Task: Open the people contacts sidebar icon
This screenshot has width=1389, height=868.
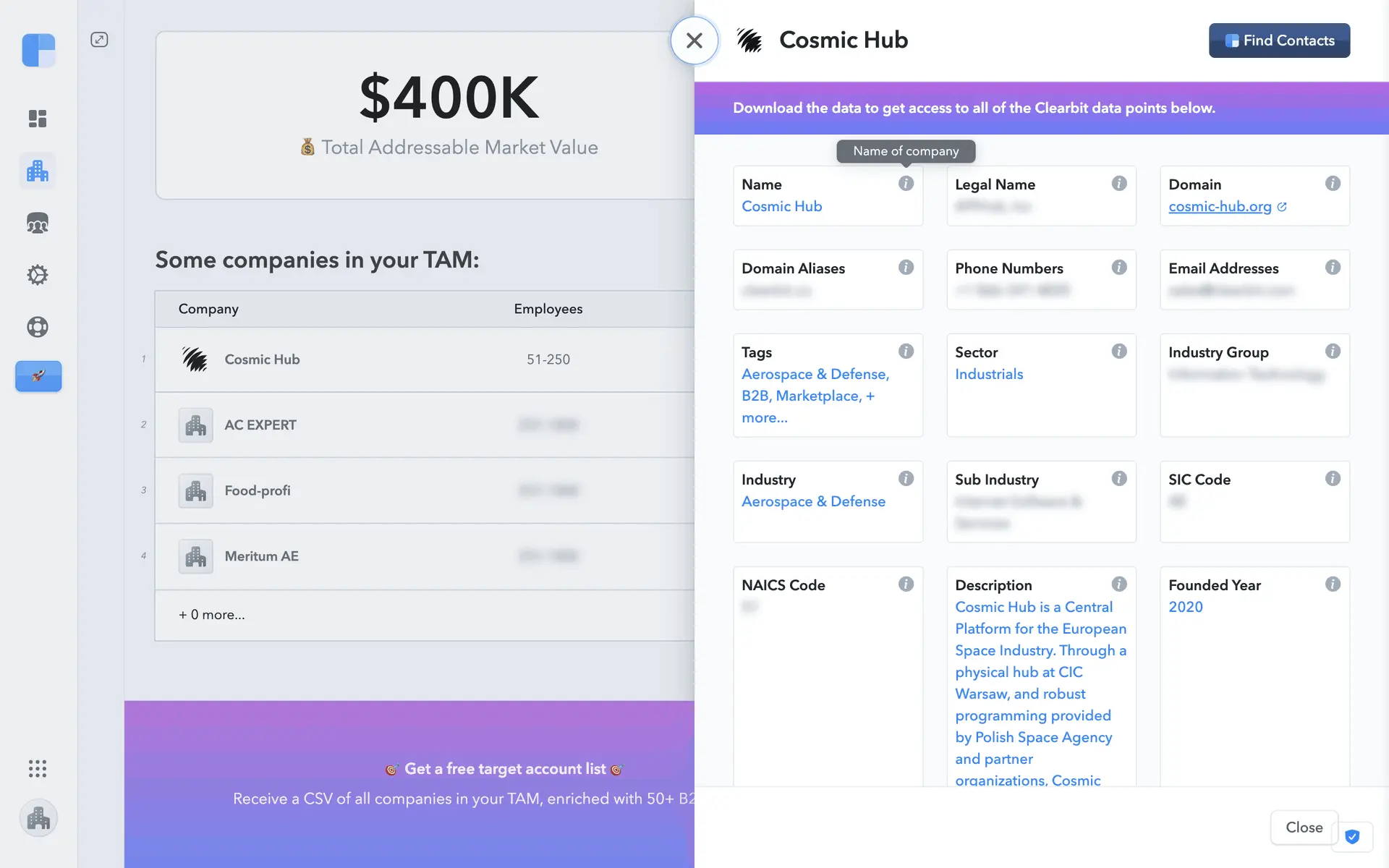Action: click(38, 224)
